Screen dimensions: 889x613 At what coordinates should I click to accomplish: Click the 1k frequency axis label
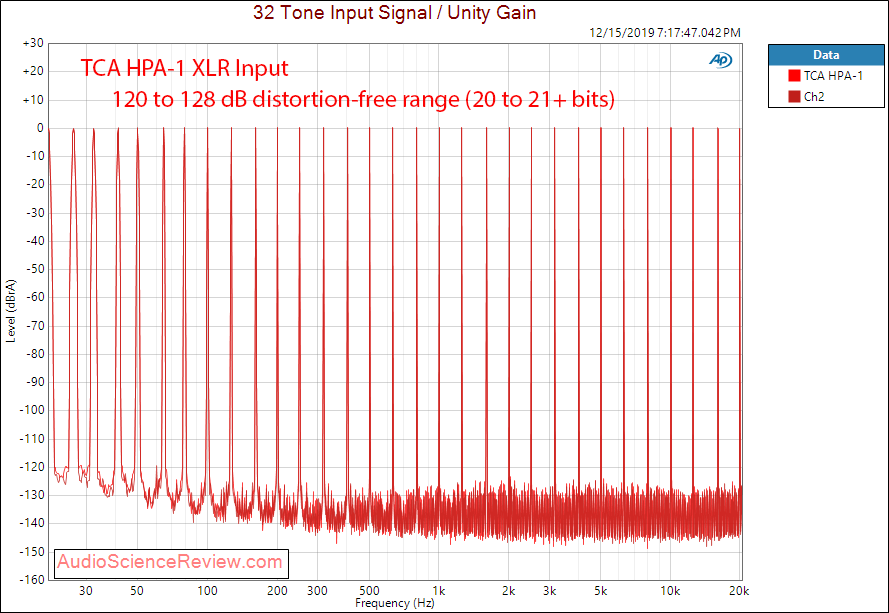[439, 591]
